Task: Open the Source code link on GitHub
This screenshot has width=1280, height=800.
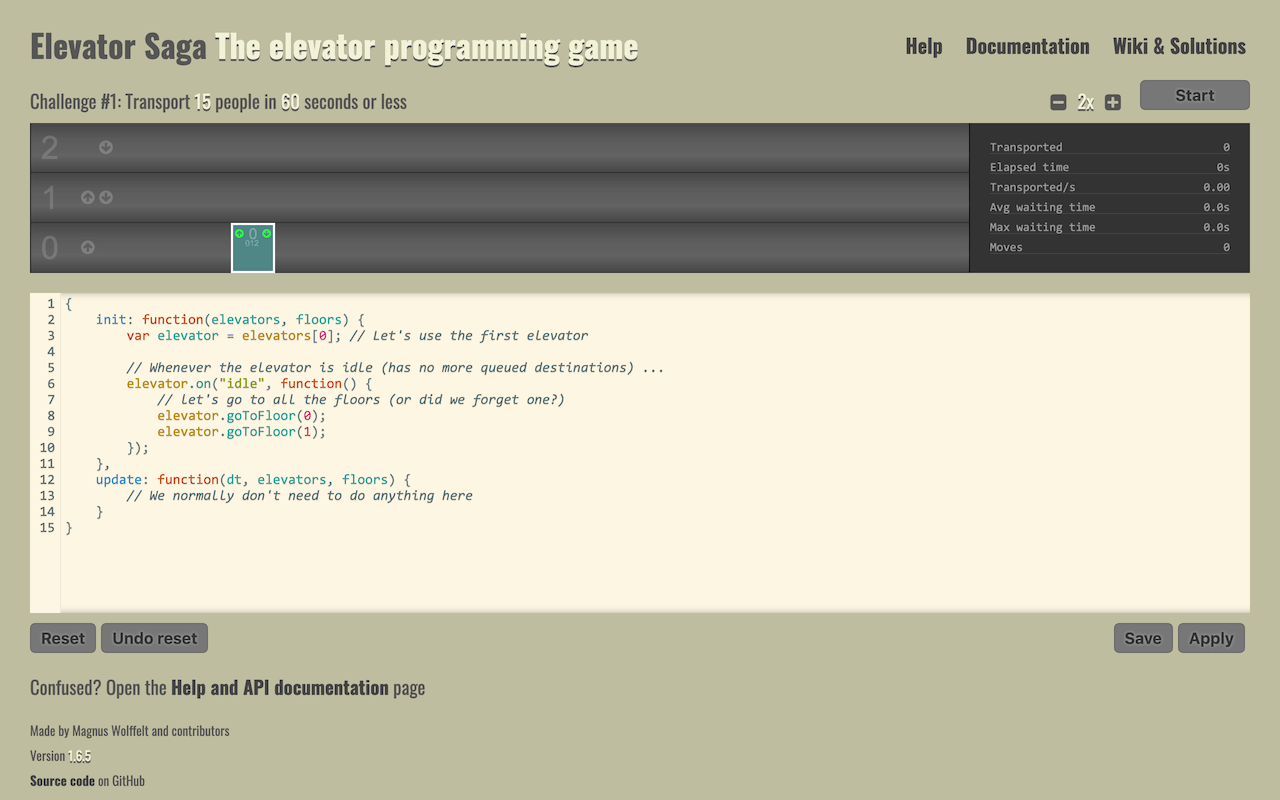Action: (62, 780)
